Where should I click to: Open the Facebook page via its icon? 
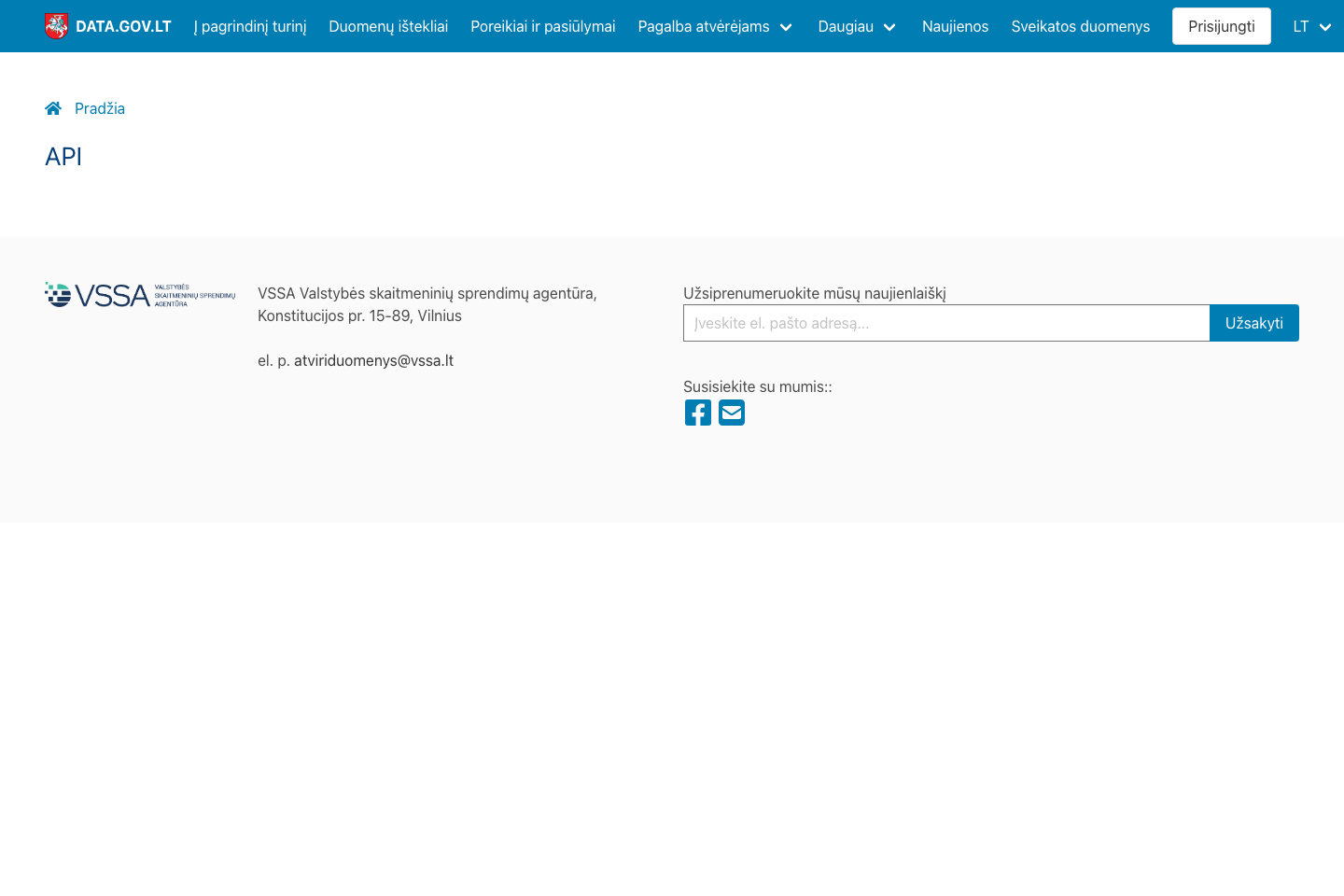[698, 412]
